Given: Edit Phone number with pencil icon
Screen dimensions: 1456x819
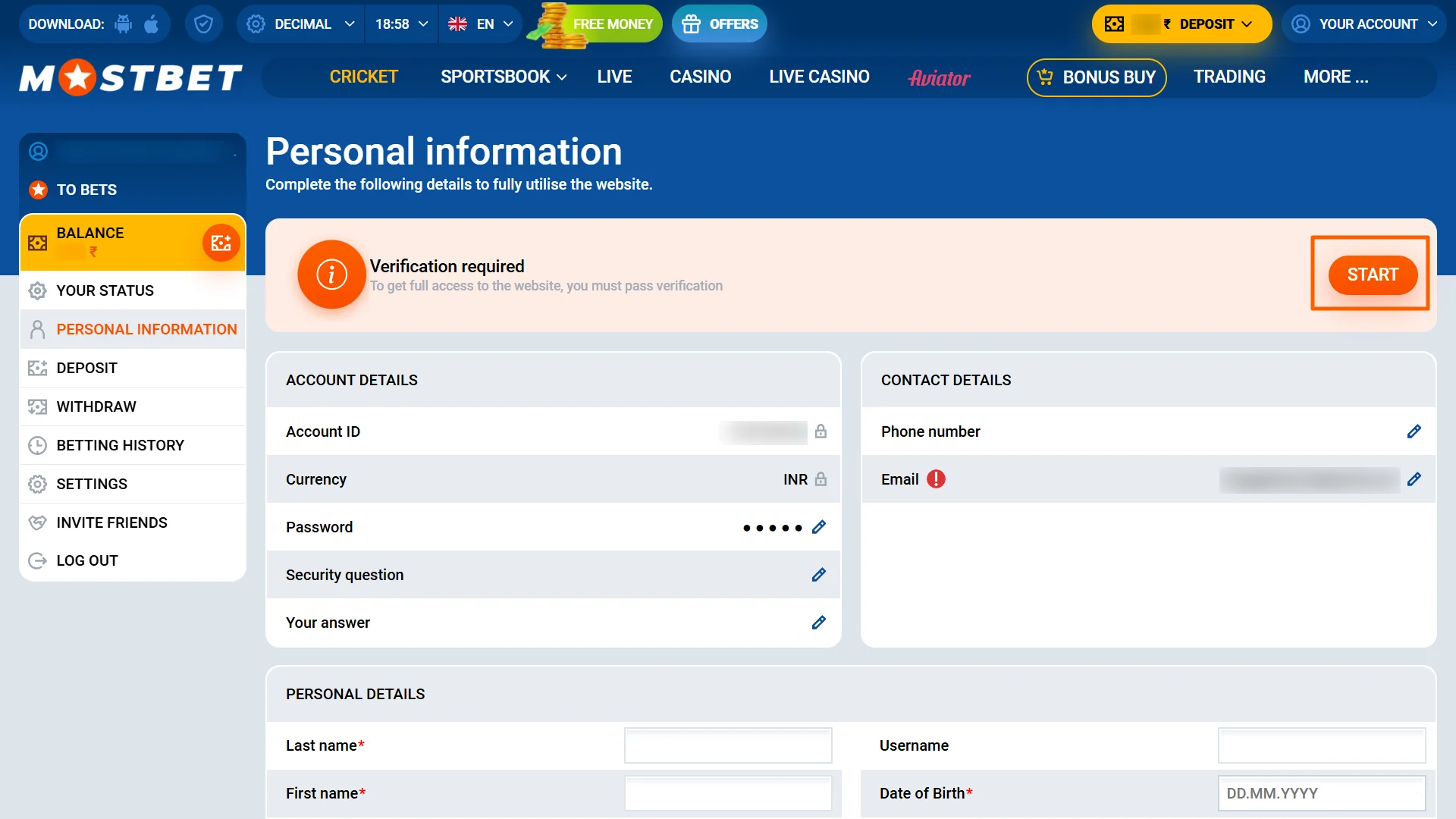Looking at the screenshot, I should (1414, 431).
